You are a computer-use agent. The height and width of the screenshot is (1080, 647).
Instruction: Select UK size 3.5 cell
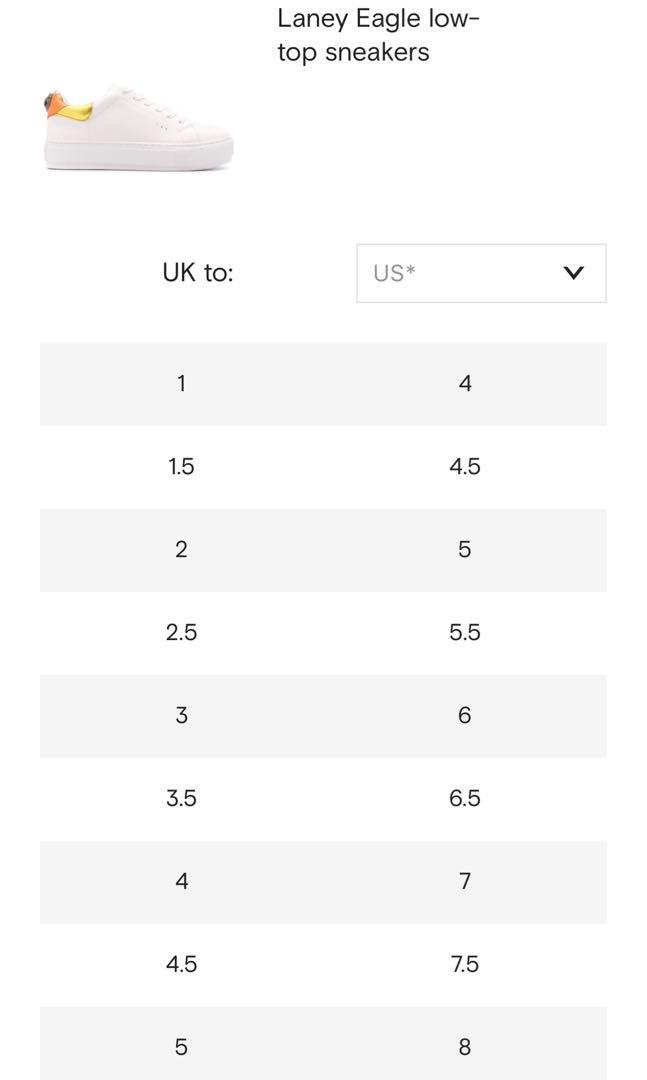tap(181, 798)
